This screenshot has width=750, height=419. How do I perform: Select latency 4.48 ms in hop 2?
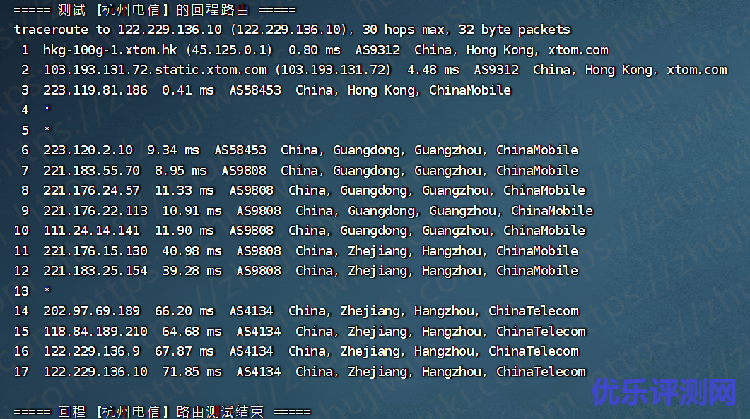433,70
